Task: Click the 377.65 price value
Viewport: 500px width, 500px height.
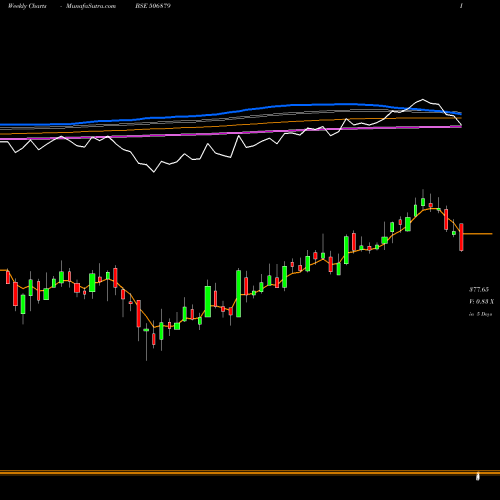Action: 479,289
